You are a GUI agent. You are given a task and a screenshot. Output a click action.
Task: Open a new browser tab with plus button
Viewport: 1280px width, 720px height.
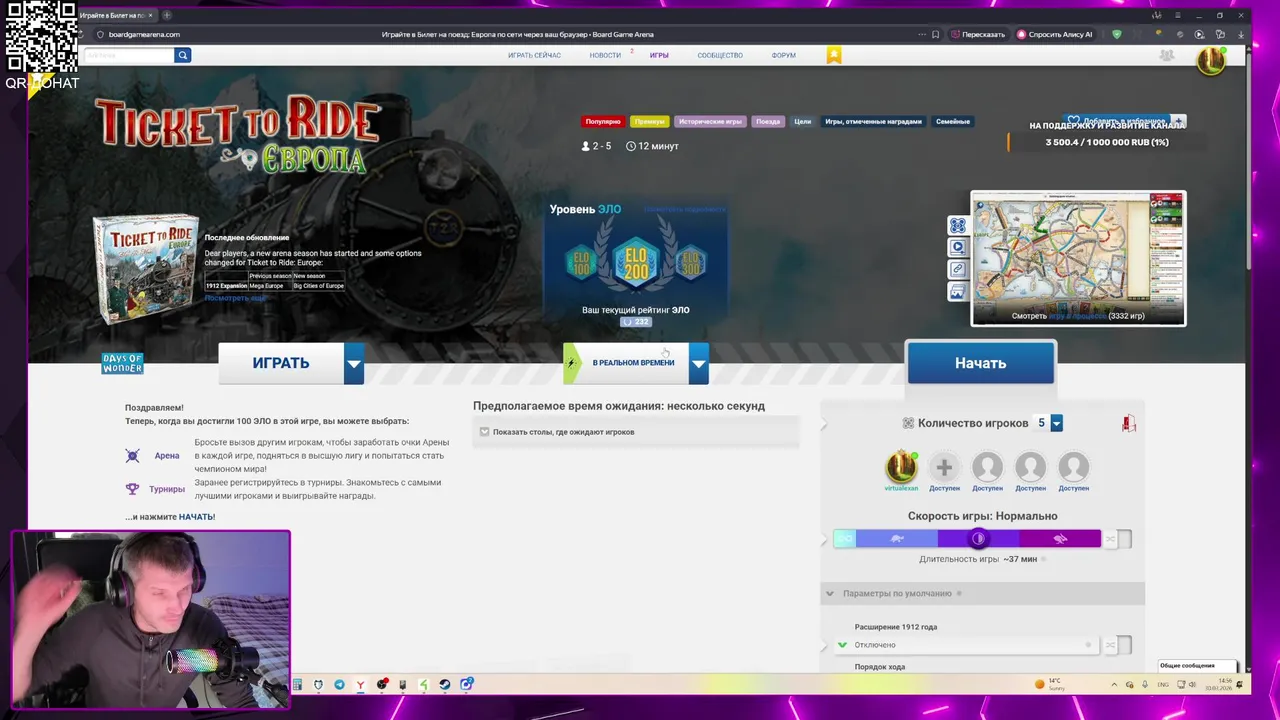pos(166,15)
